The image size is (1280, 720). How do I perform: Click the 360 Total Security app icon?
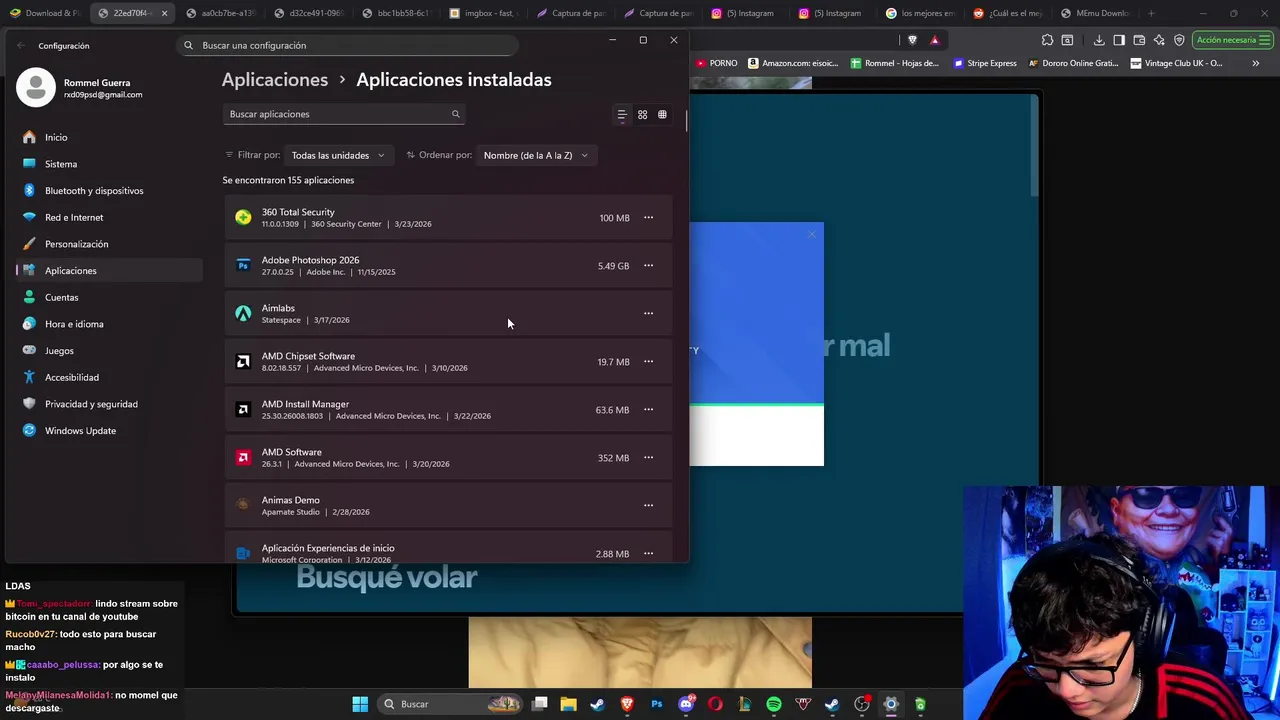[x=243, y=217]
